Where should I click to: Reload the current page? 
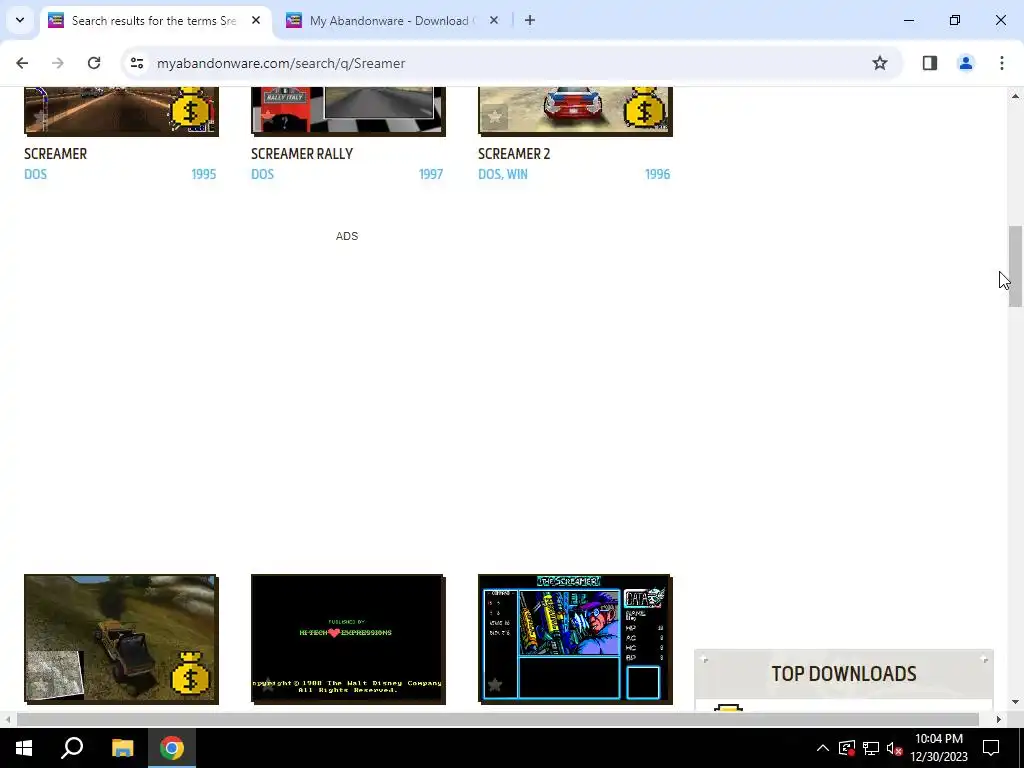[94, 63]
